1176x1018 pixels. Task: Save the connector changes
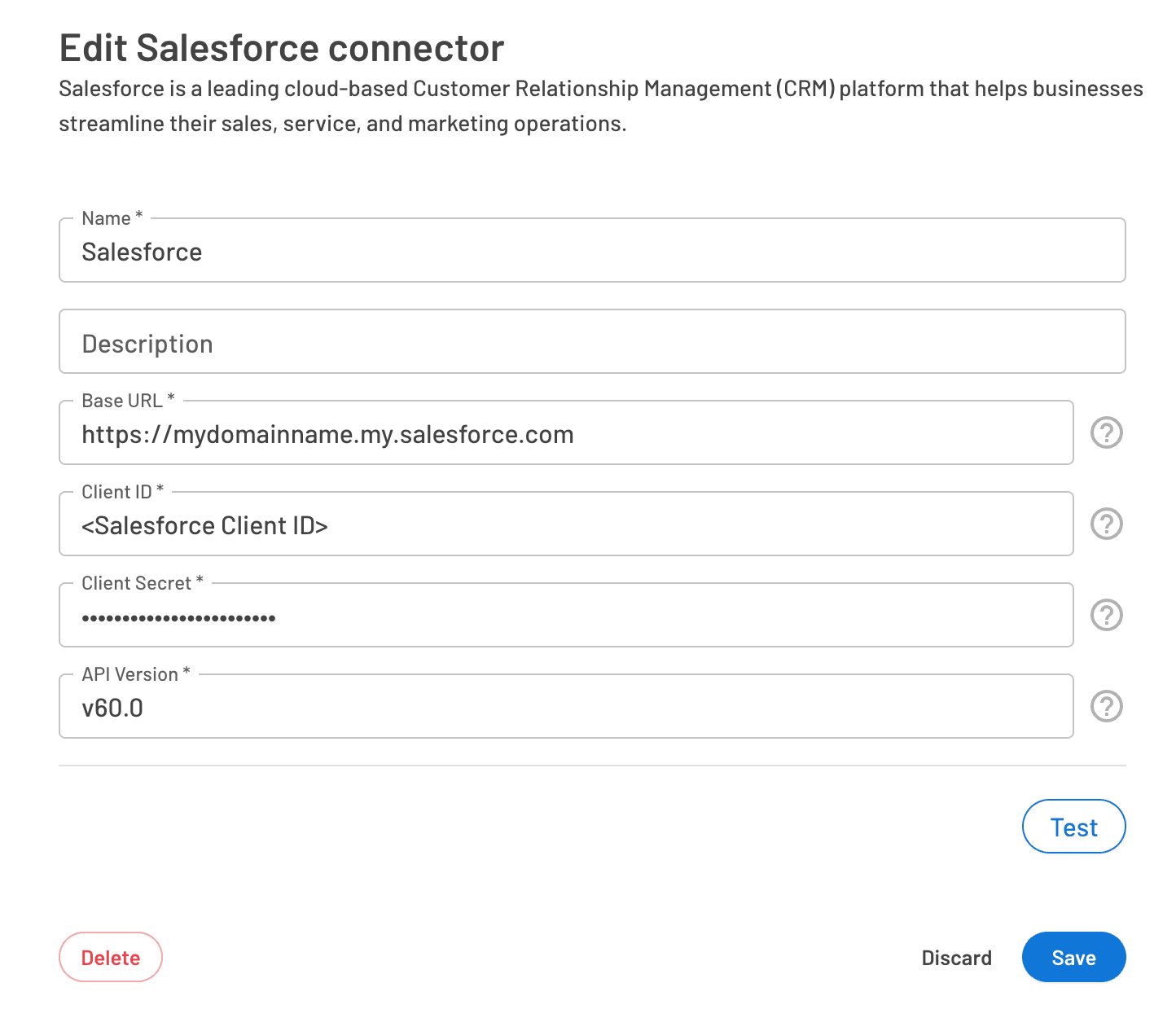coord(1073,957)
